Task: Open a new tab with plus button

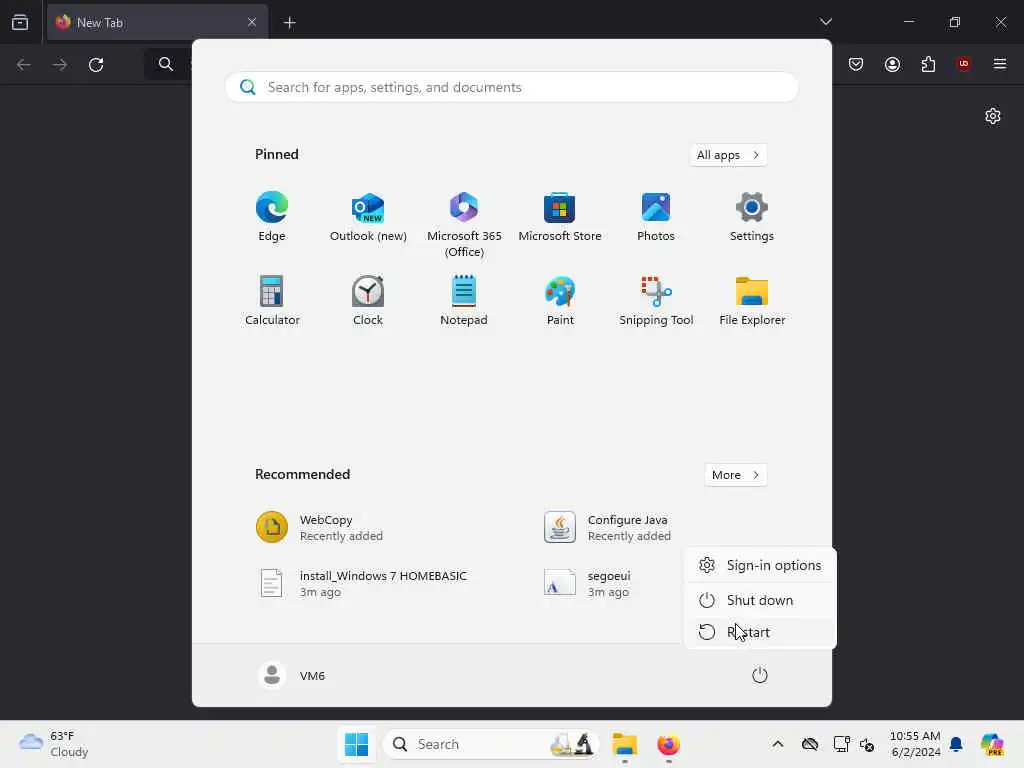Action: 289,23
